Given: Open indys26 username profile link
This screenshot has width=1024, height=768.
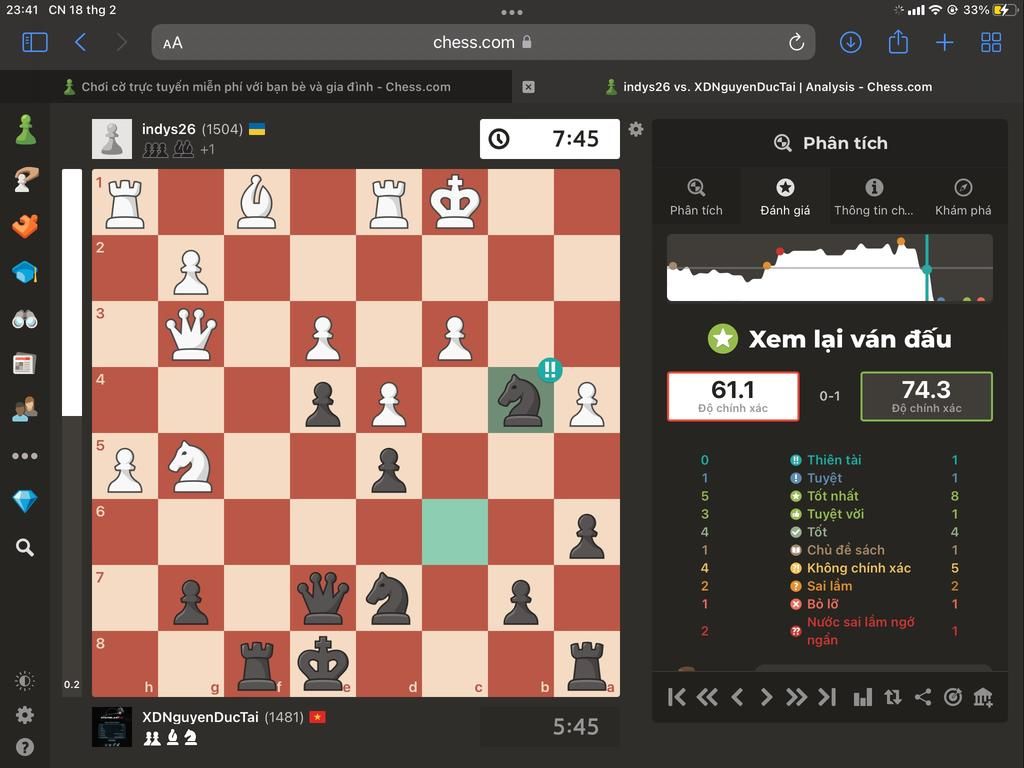Looking at the screenshot, I should coord(168,129).
